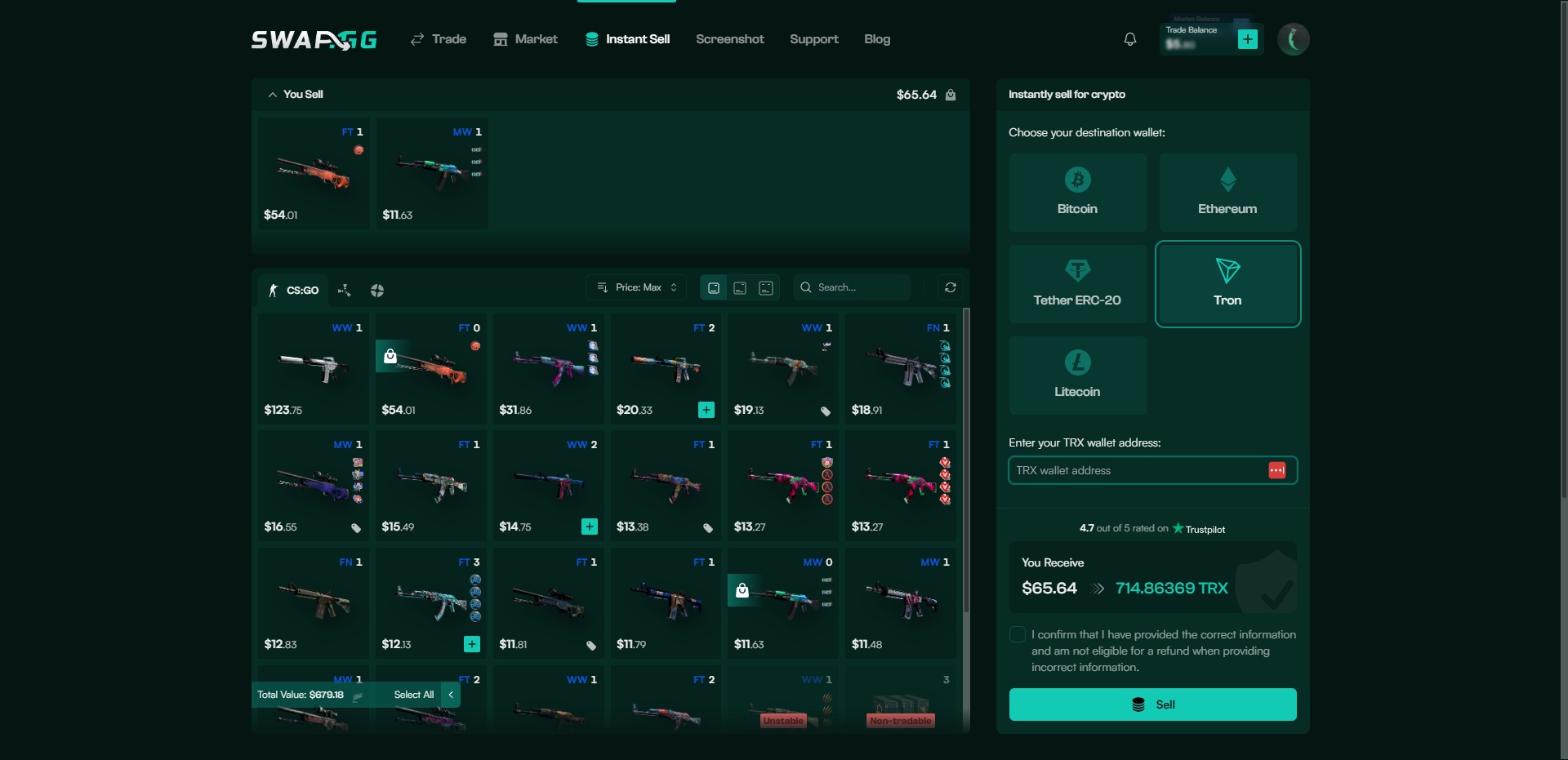1568x760 pixels.
Task: Choose Tron as destination wallet
Action: [1228, 284]
